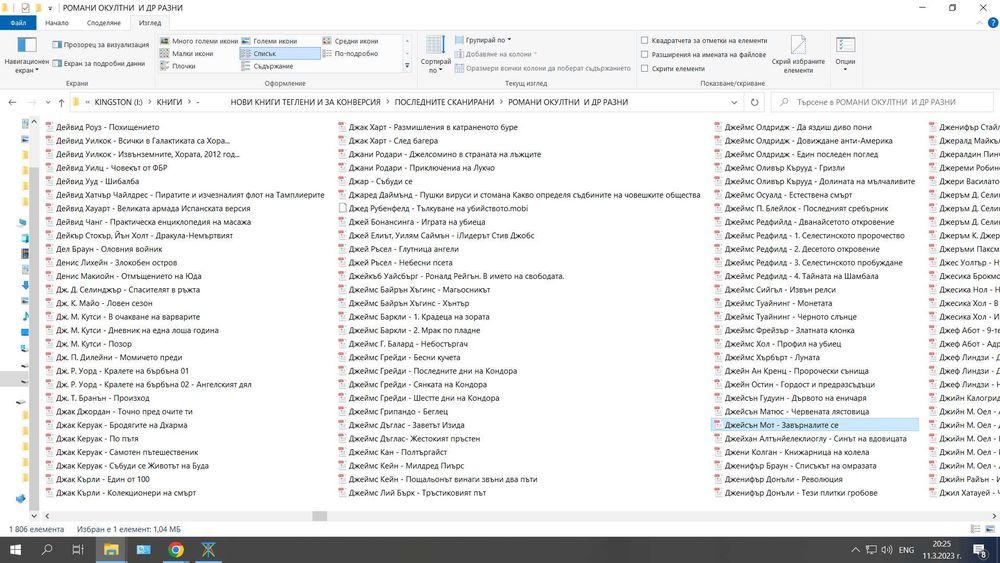Switch to the Споделяне (Share) tab
This screenshot has width=1000, height=563.
[x=104, y=23]
